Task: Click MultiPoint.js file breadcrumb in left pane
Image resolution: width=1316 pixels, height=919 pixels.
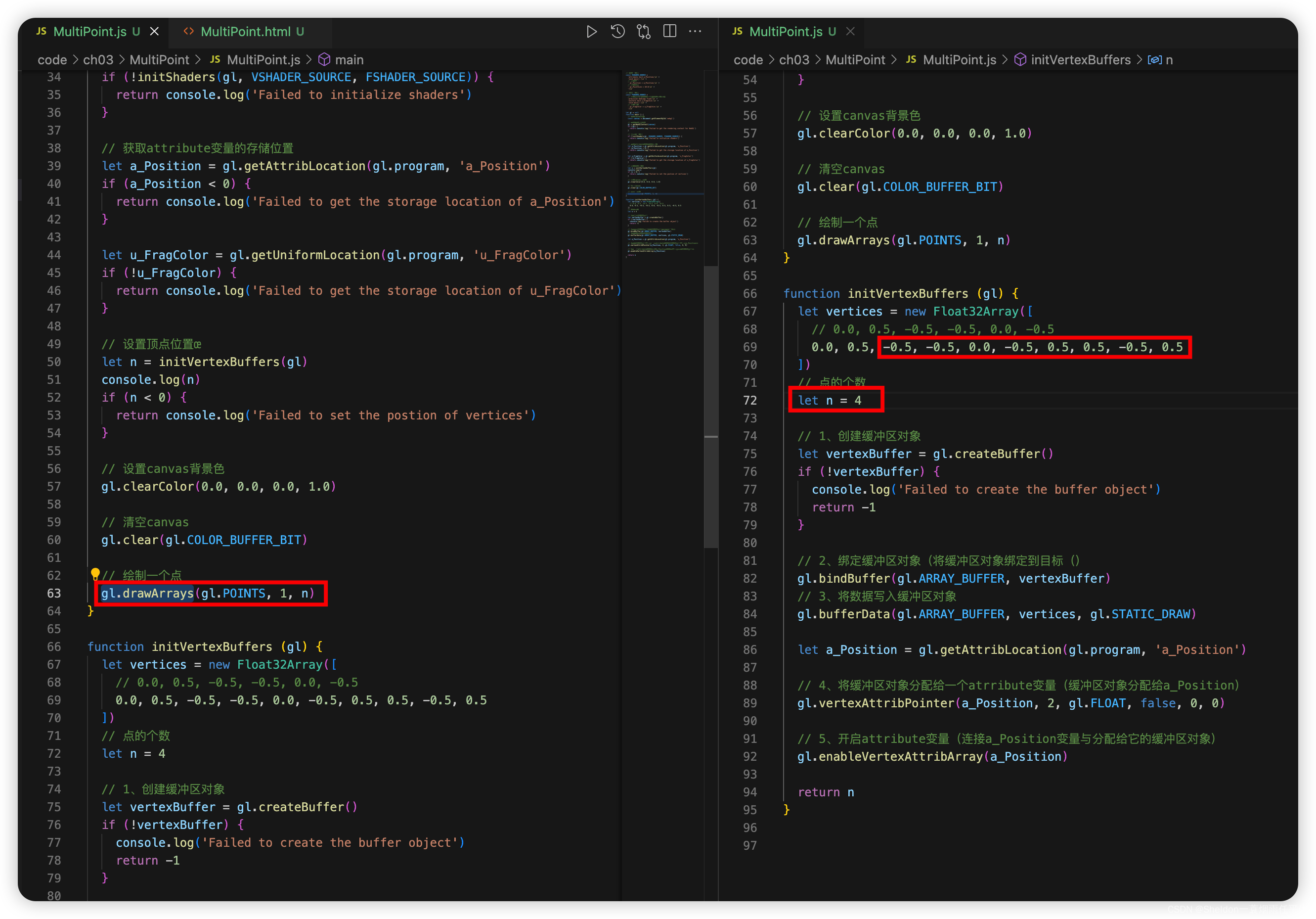Action: pyautogui.click(x=263, y=60)
